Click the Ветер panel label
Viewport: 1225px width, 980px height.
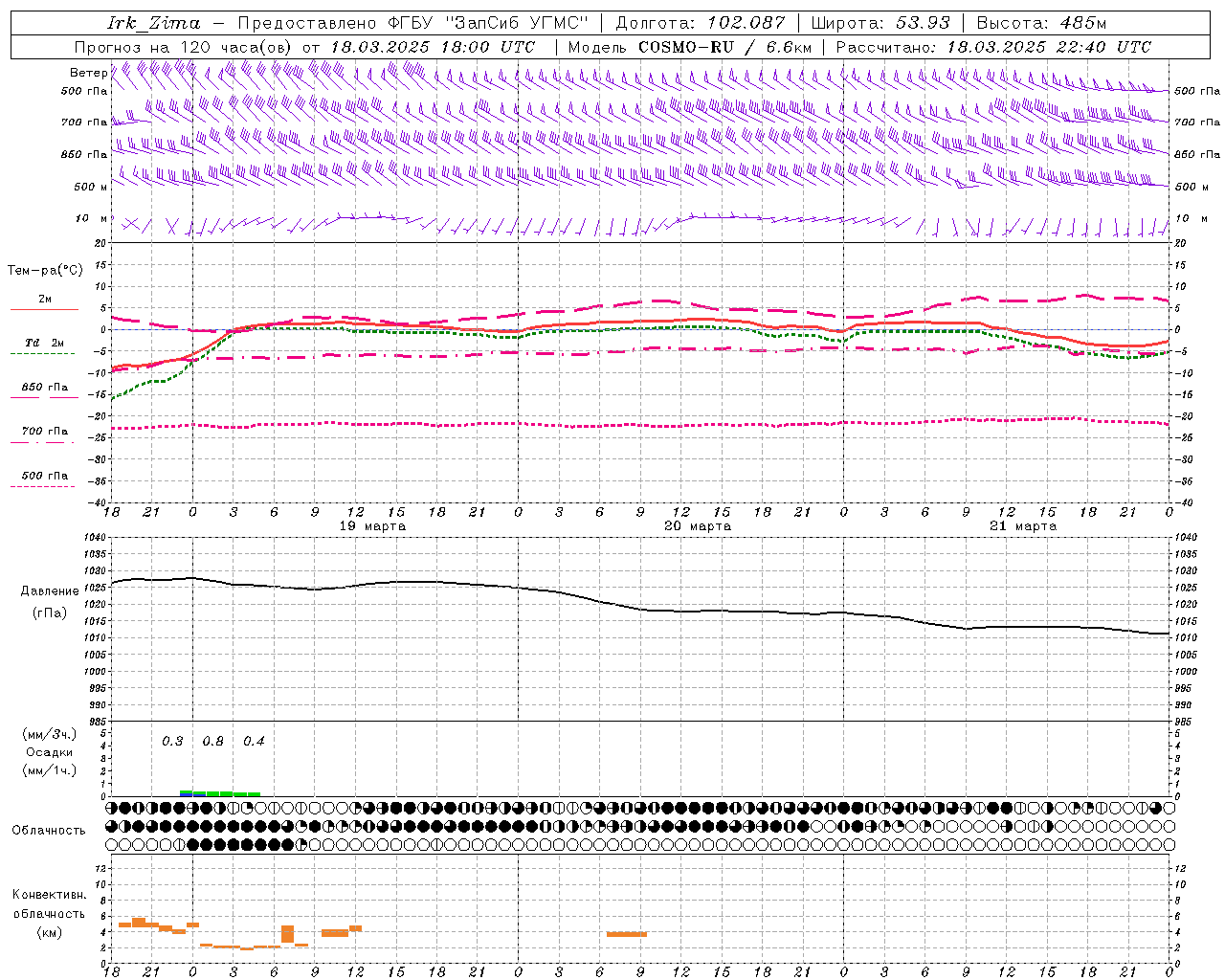(x=88, y=73)
